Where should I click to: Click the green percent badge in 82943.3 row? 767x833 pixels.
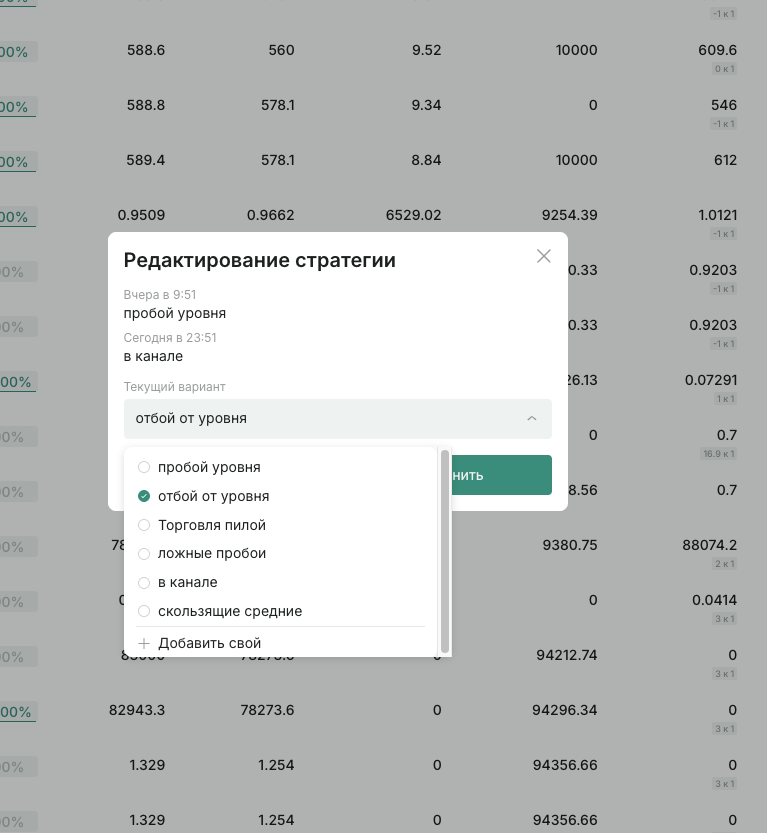tap(17, 712)
